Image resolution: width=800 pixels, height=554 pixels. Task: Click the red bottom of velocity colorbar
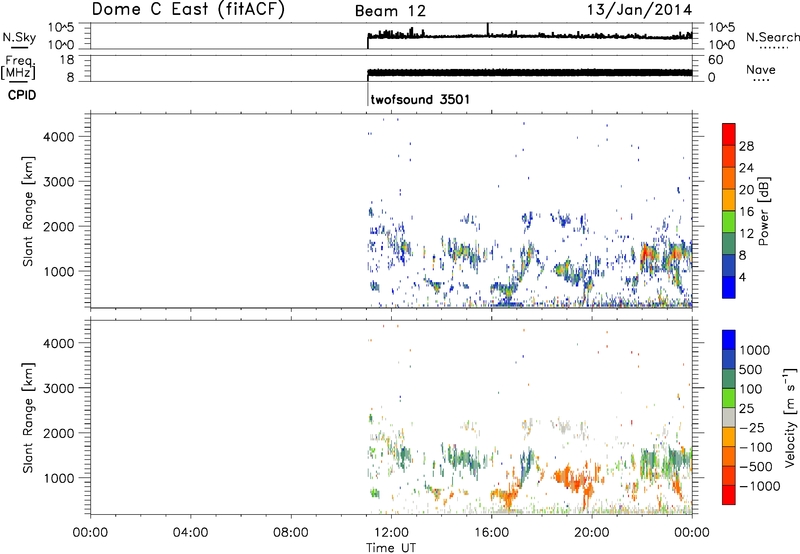point(729,495)
